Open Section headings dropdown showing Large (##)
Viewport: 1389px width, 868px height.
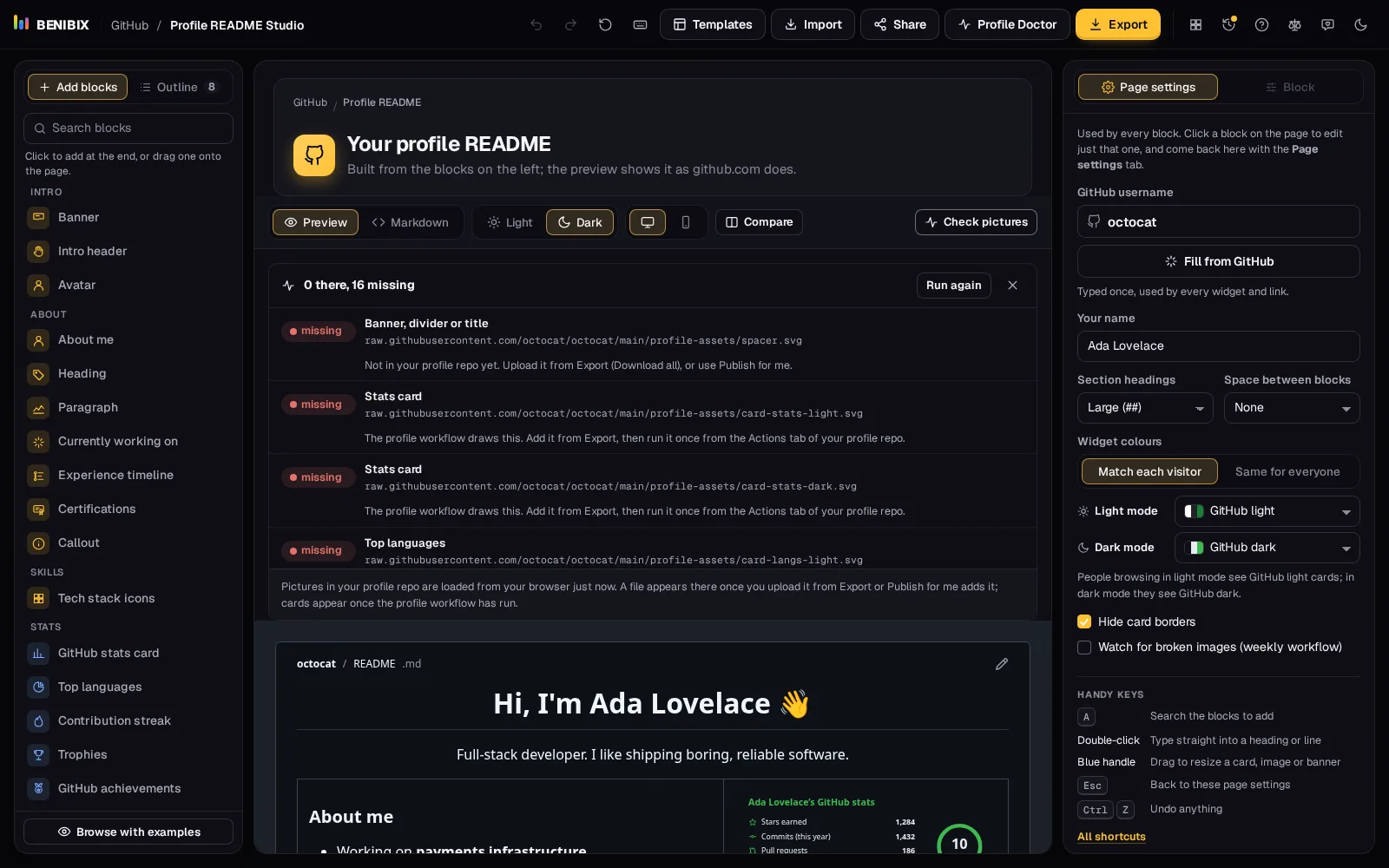pyautogui.click(x=1145, y=408)
